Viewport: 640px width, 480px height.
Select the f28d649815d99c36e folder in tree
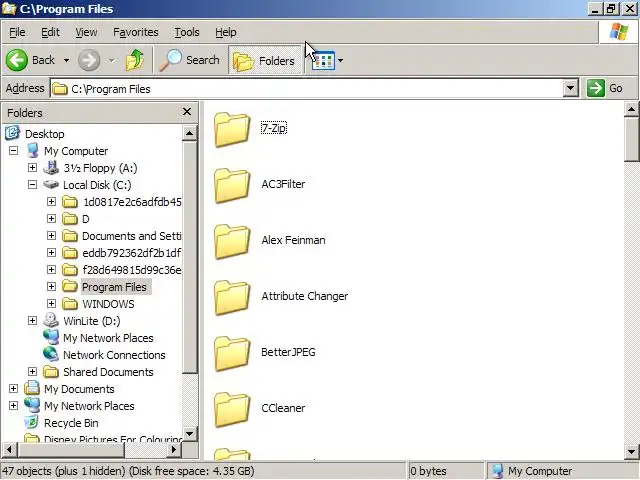(131, 270)
